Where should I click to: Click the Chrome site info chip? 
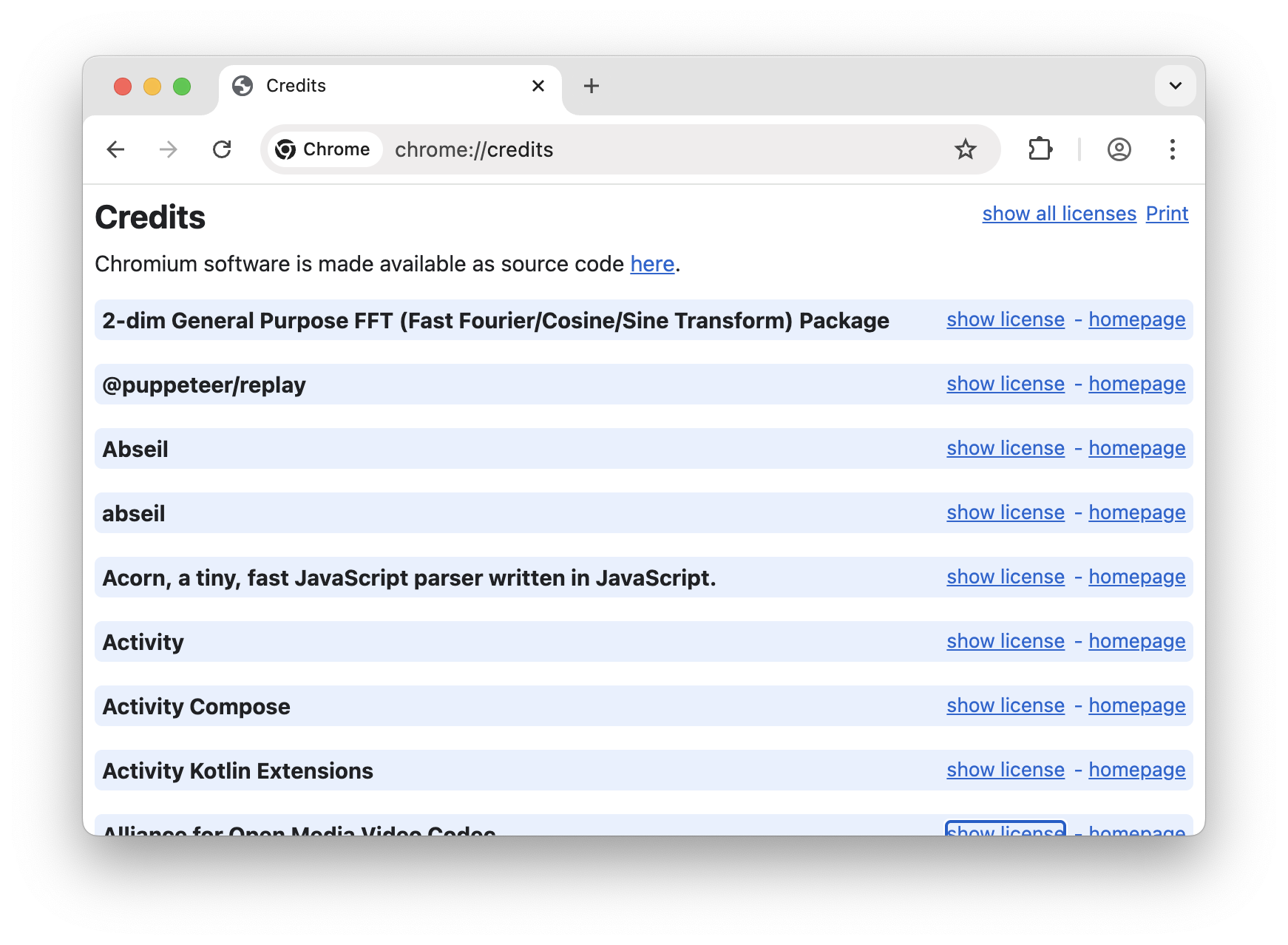coord(324,149)
